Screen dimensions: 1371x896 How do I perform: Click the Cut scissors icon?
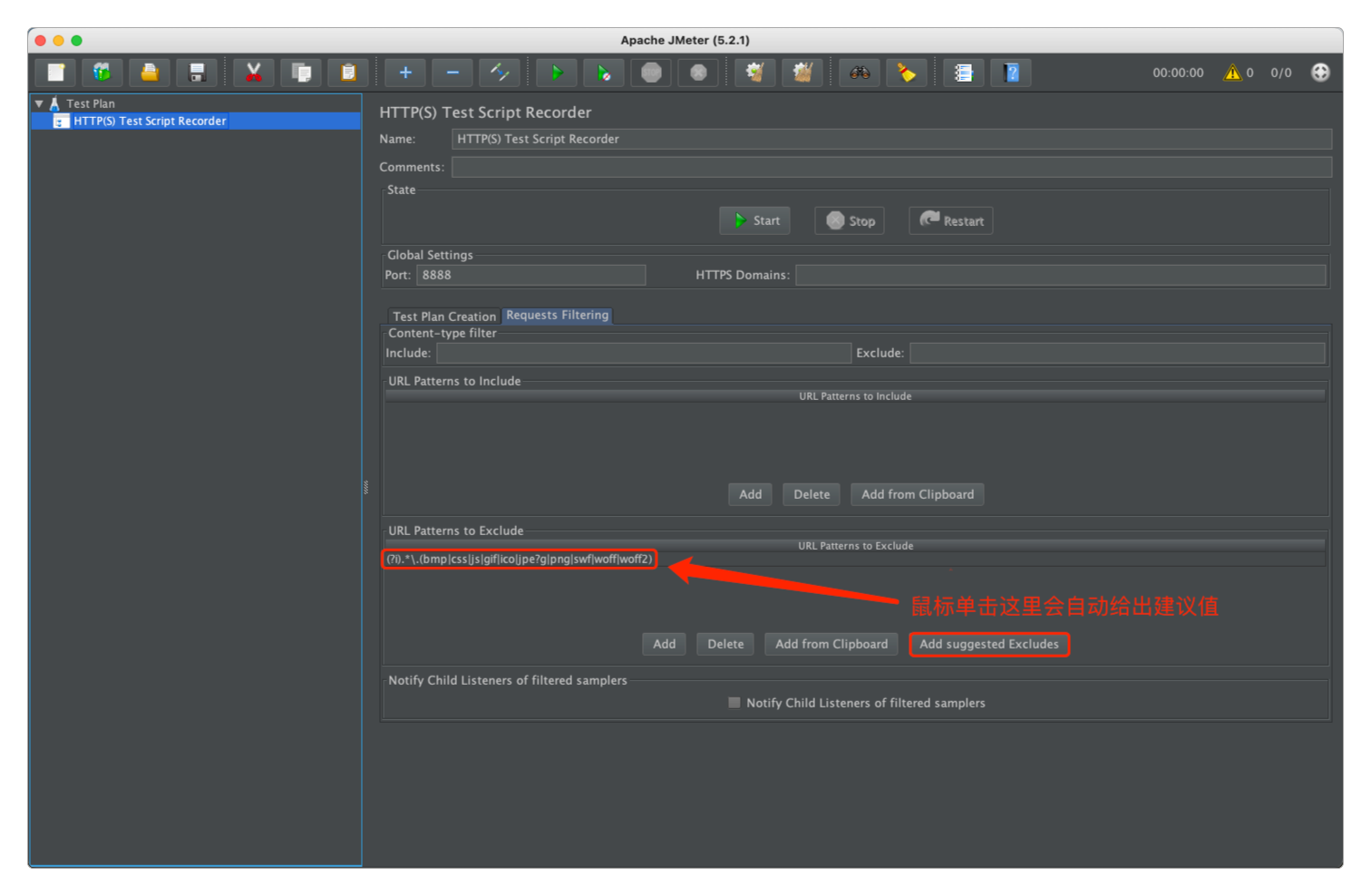tap(254, 73)
